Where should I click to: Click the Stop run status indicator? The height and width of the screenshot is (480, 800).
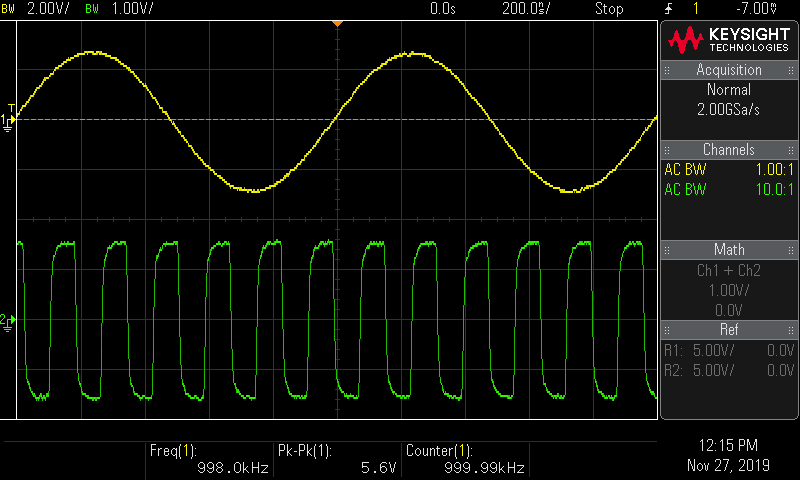609,9
